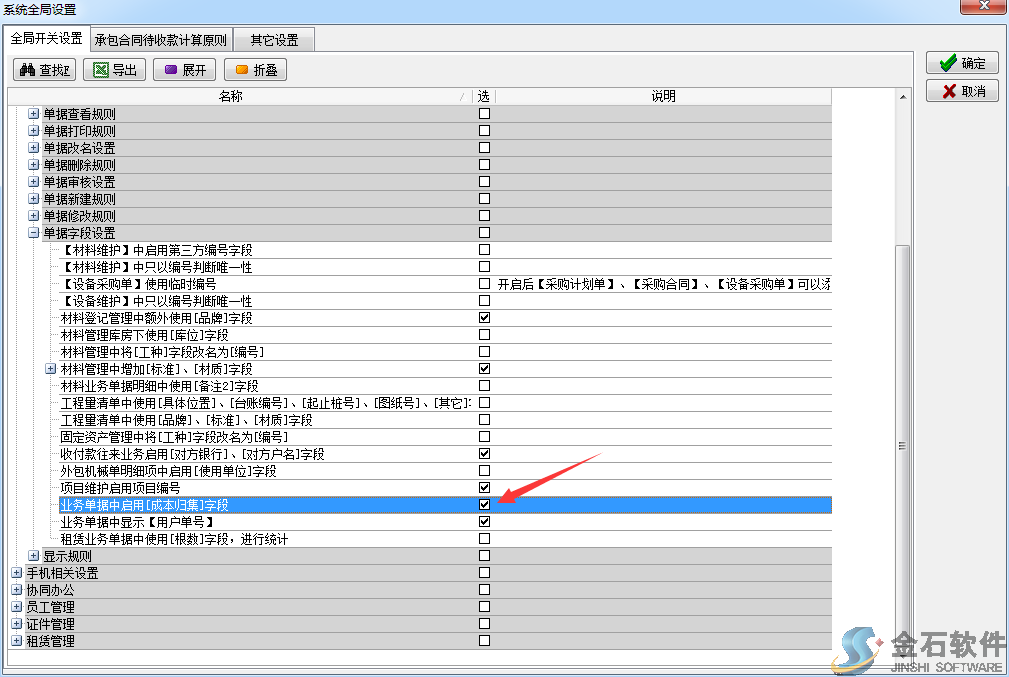1009x677 pixels.
Task: Open the 其它设置 tab
Action: pyautogui.click(x=274, y=41)
